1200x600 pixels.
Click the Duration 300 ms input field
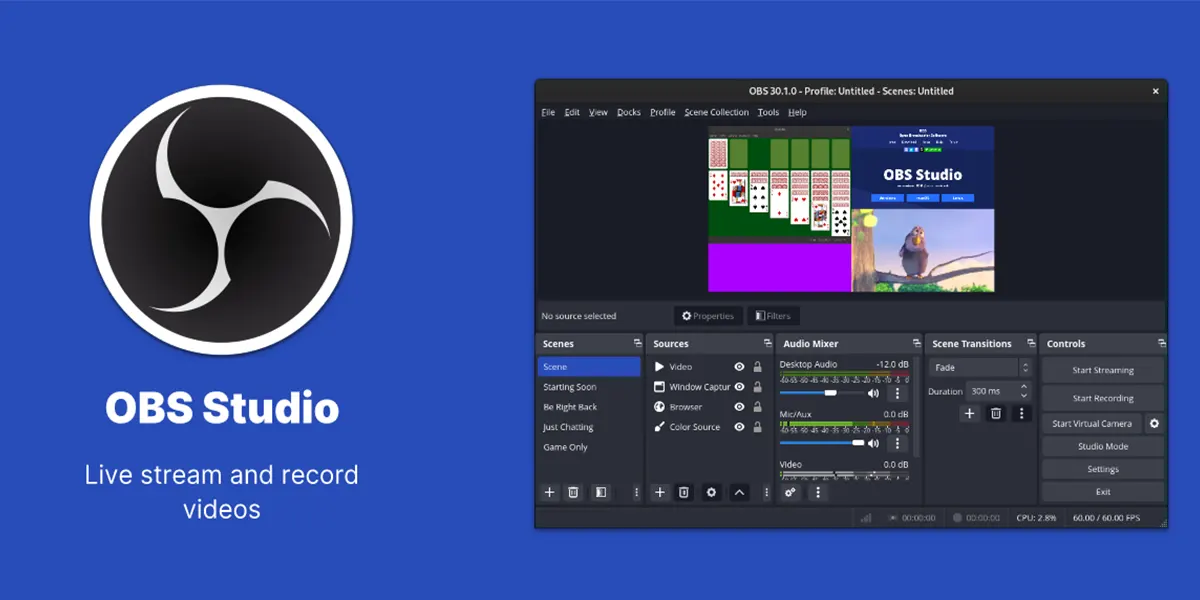(991, 391)
